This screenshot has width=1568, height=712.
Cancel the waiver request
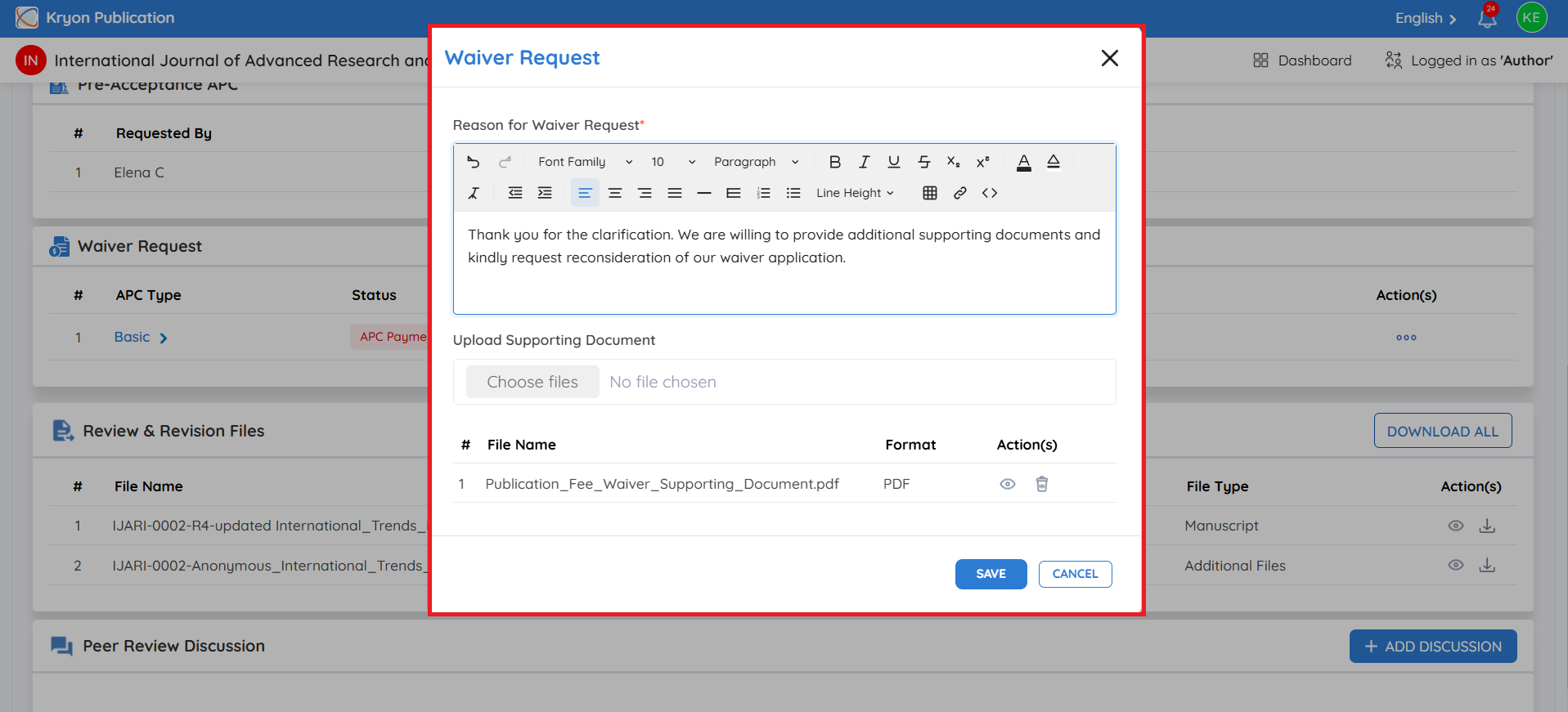(x=1075, y=574)
